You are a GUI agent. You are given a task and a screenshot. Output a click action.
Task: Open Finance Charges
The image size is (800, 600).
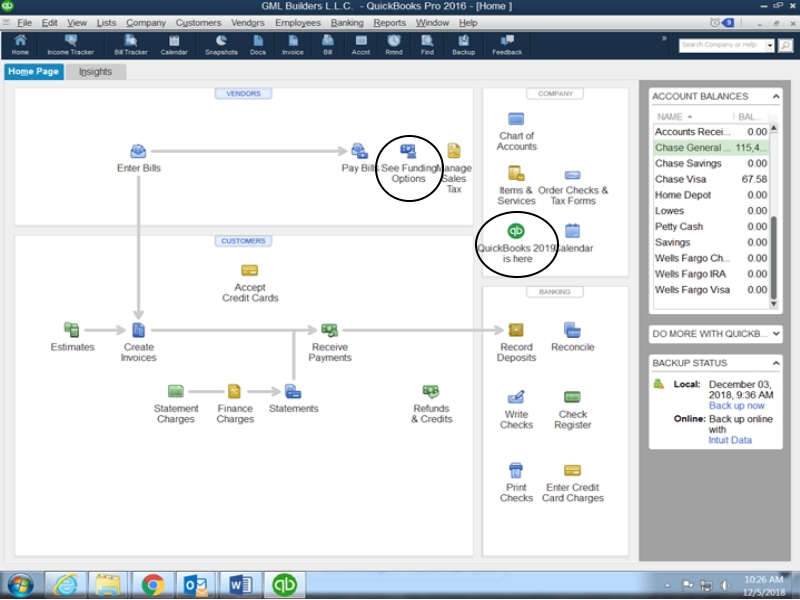pos(235,404)
